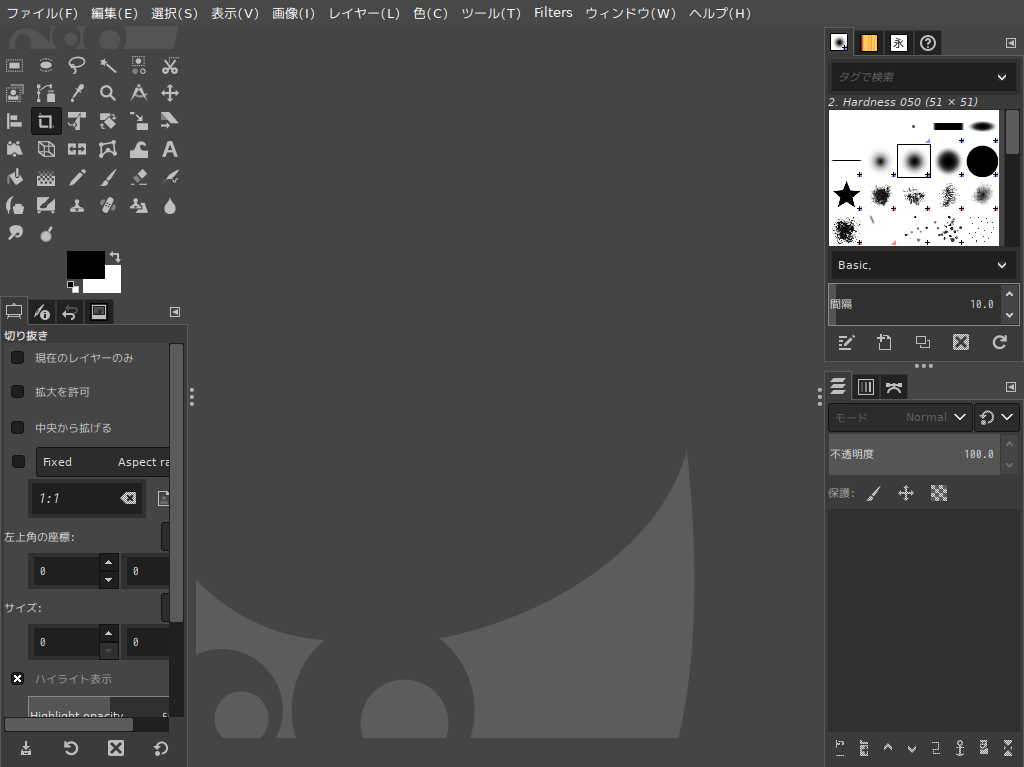
Task: Select the Move tool
Action: (170, 93)
